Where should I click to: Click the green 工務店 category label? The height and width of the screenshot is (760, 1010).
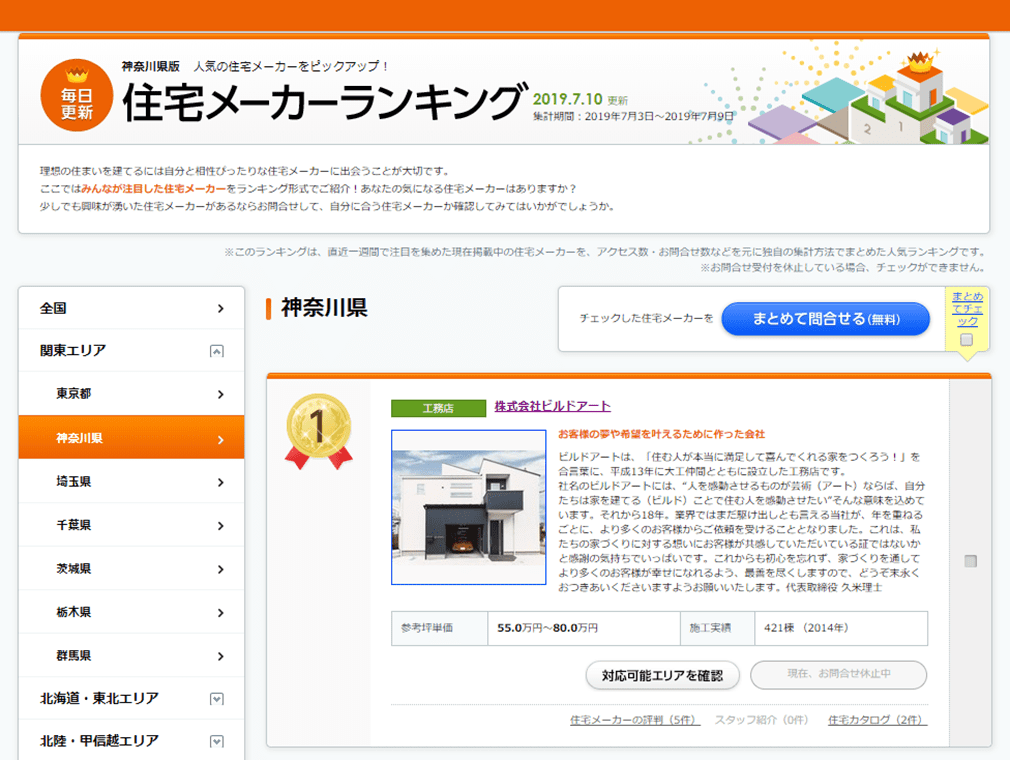pyautogui.click(x=437, y=408)
